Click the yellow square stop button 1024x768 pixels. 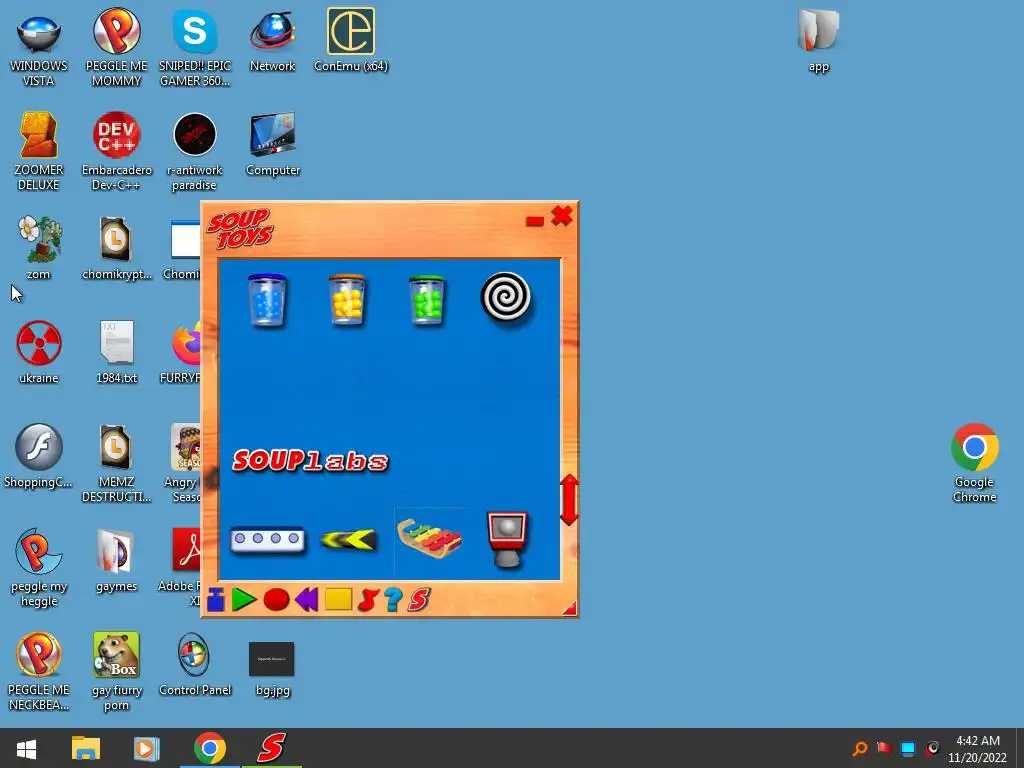coord(338,600)
